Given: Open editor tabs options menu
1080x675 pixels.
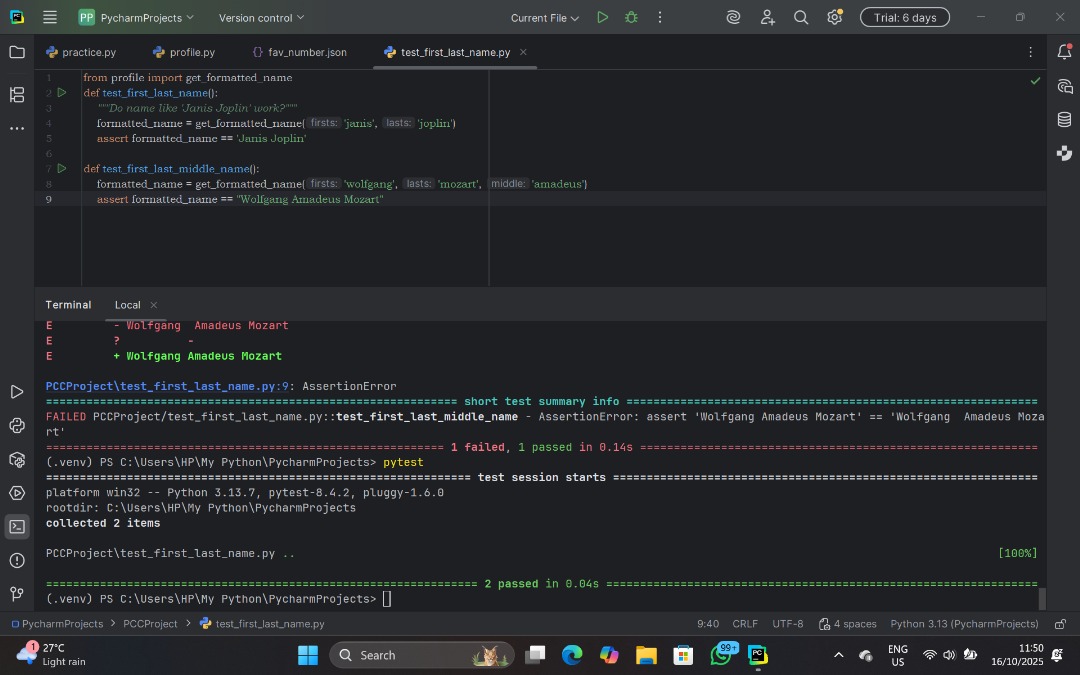Looking at the screenshot, I should click(1030, 52).
